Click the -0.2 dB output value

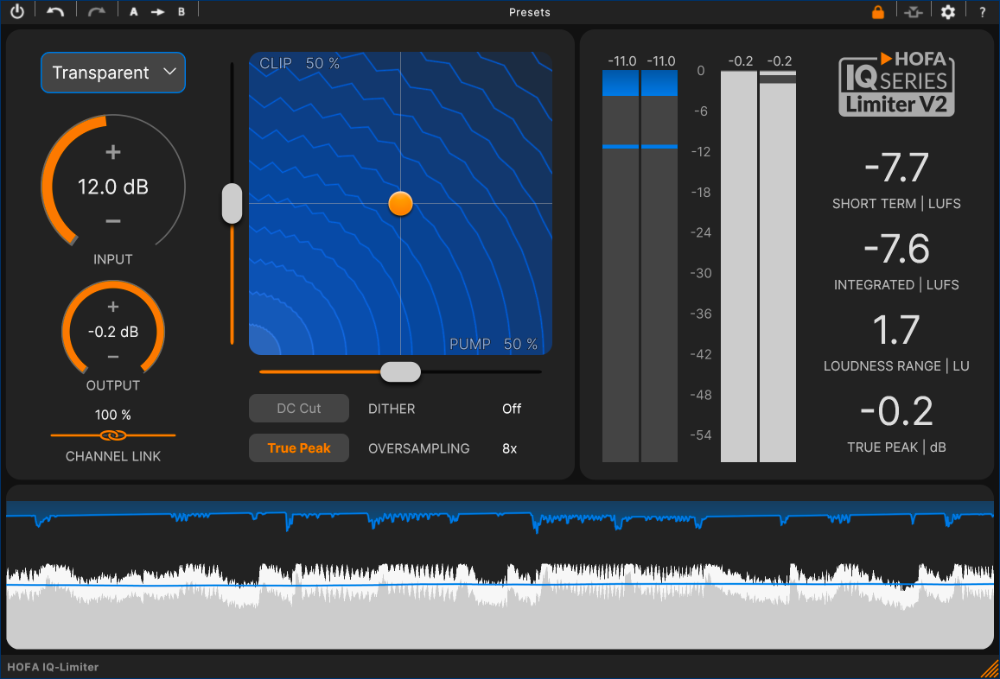click(x=113, y=332)
